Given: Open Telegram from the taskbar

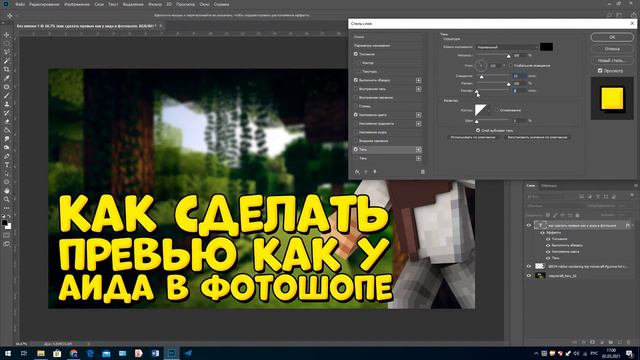Looking at the screenshot, I should click(x=188, y=353).
